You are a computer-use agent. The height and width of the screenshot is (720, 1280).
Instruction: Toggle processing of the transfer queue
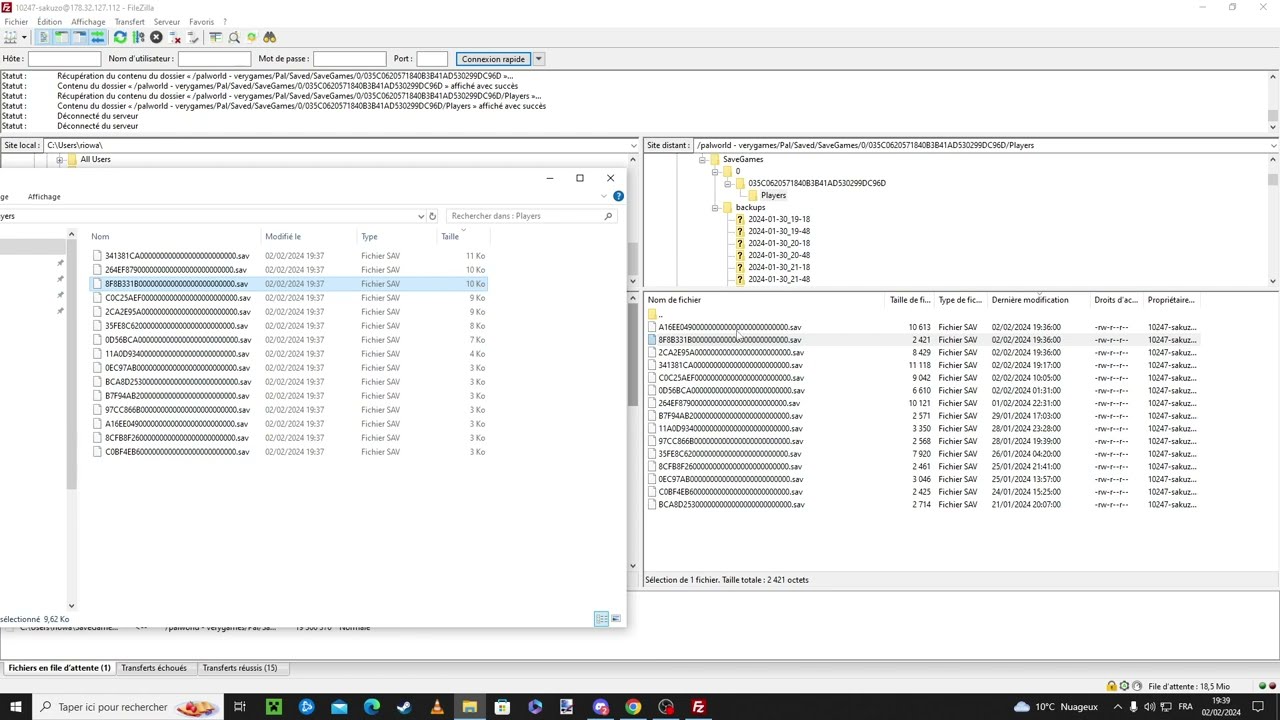click(138, 37)
